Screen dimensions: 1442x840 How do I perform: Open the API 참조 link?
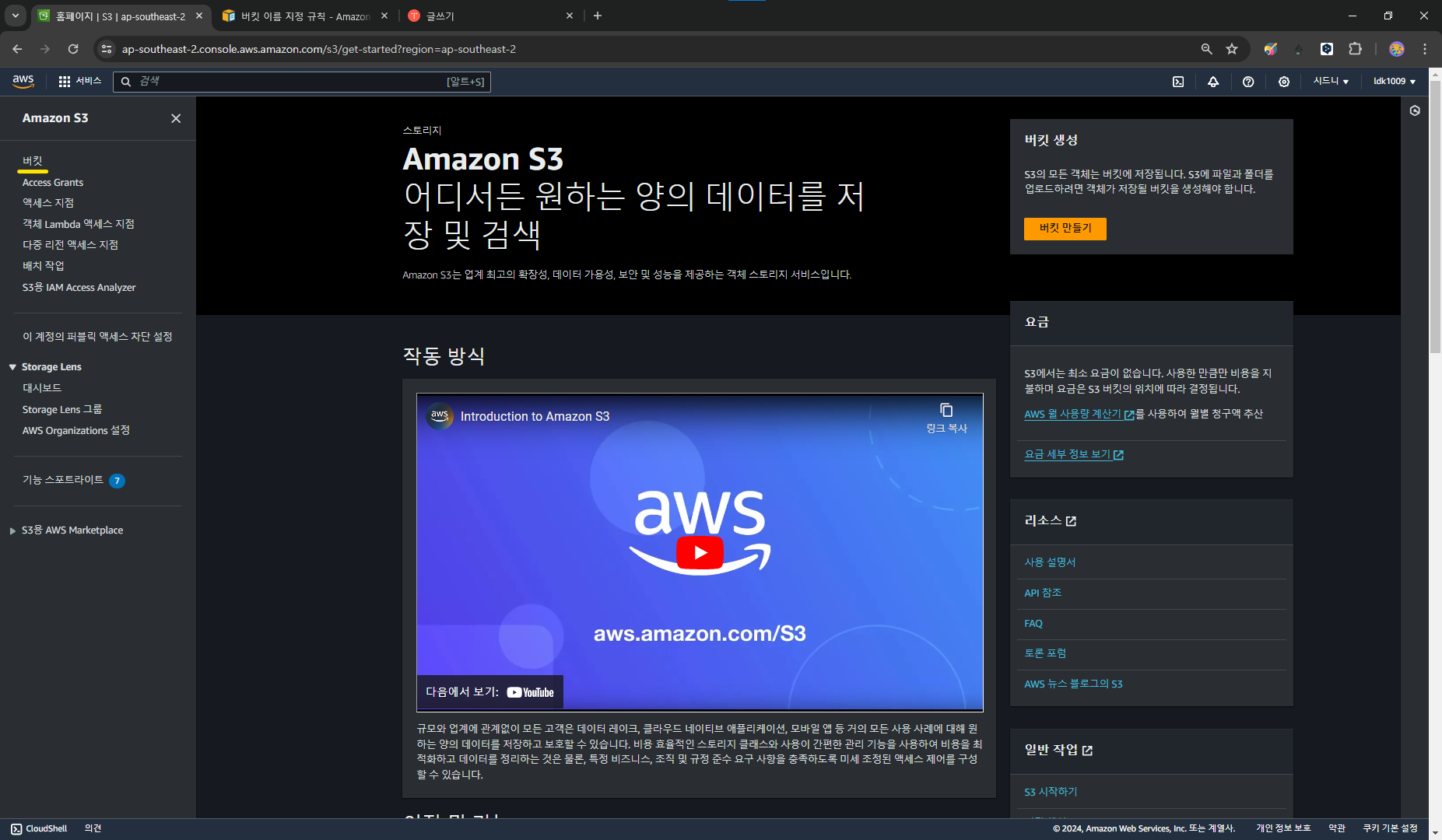coord(1043,593)
